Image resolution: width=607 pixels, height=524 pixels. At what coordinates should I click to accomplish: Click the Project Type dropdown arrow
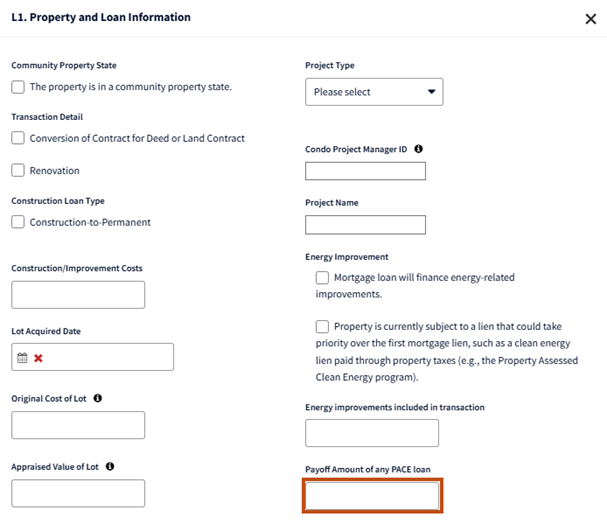(431, 92)
